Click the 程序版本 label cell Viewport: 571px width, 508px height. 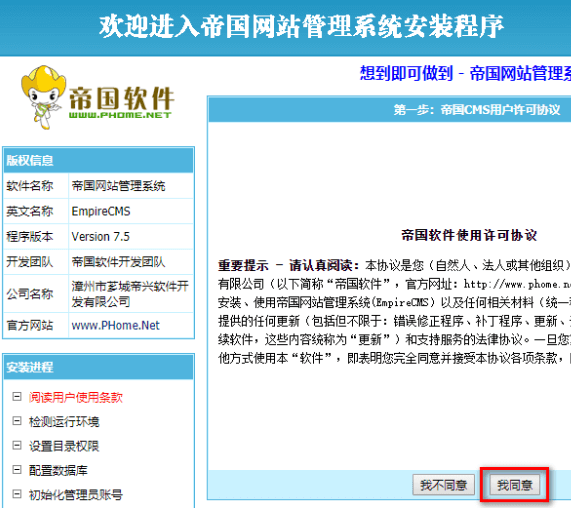[36, 237]
